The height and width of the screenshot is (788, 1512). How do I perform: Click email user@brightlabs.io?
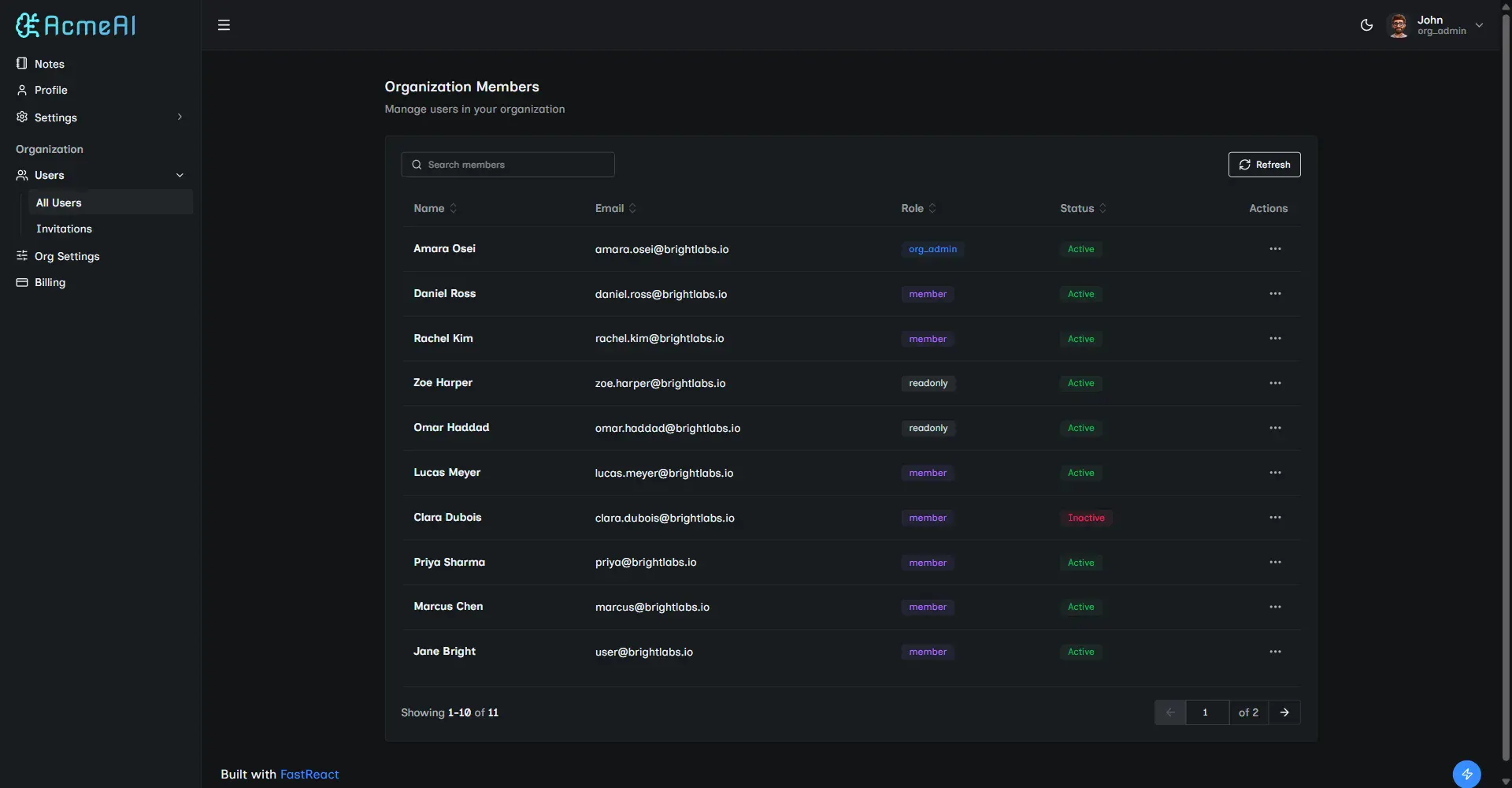(644, 652)
